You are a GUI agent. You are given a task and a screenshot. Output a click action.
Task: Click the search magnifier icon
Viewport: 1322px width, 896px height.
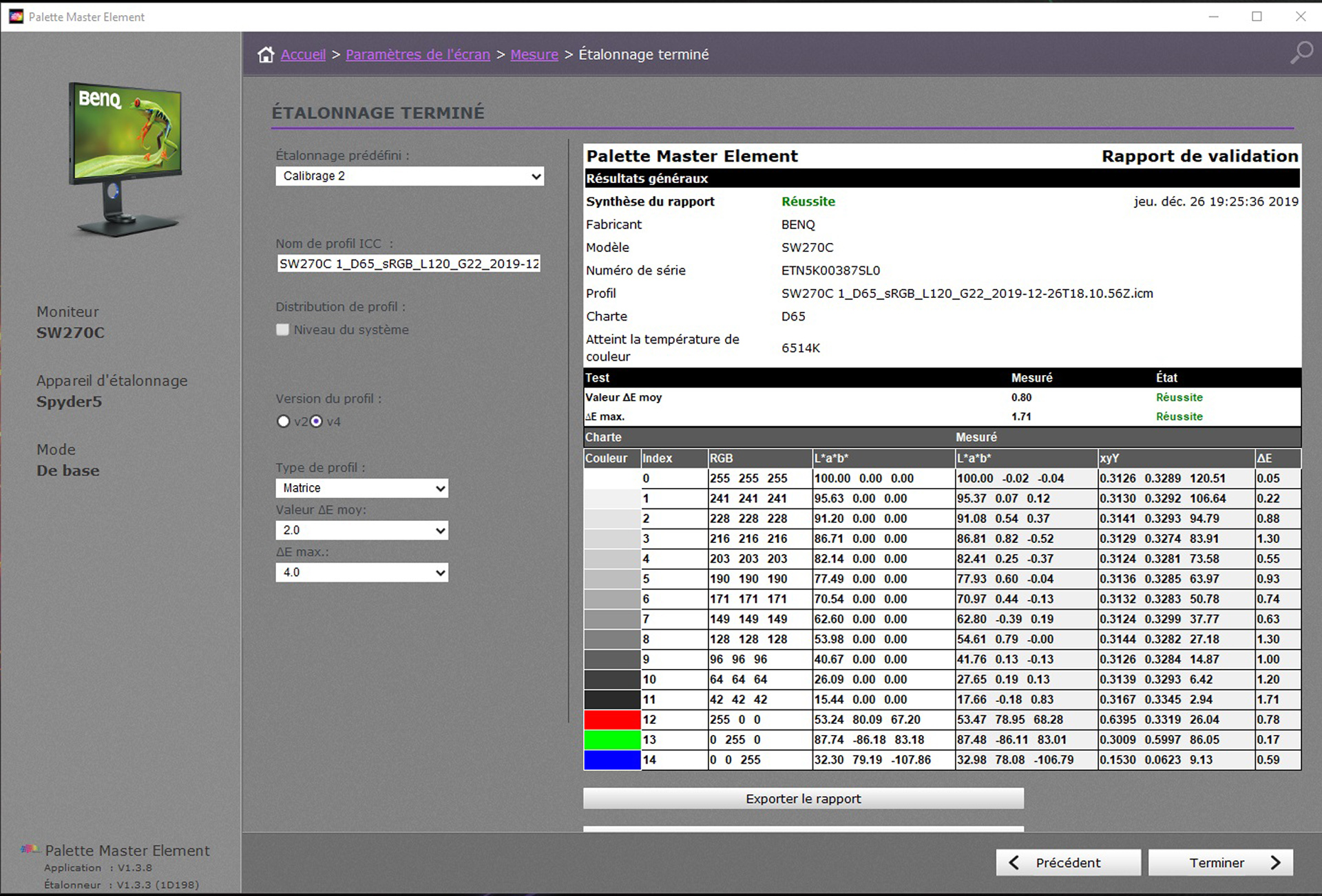pos(1301,53)
